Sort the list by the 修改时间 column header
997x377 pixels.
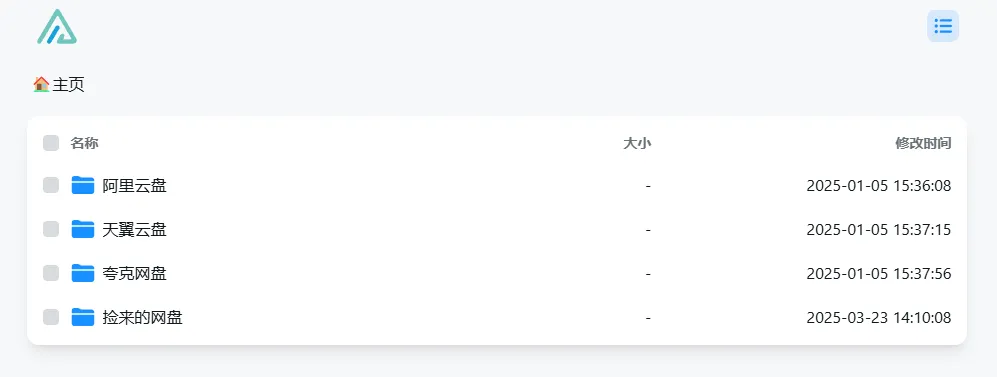(923, 143)
